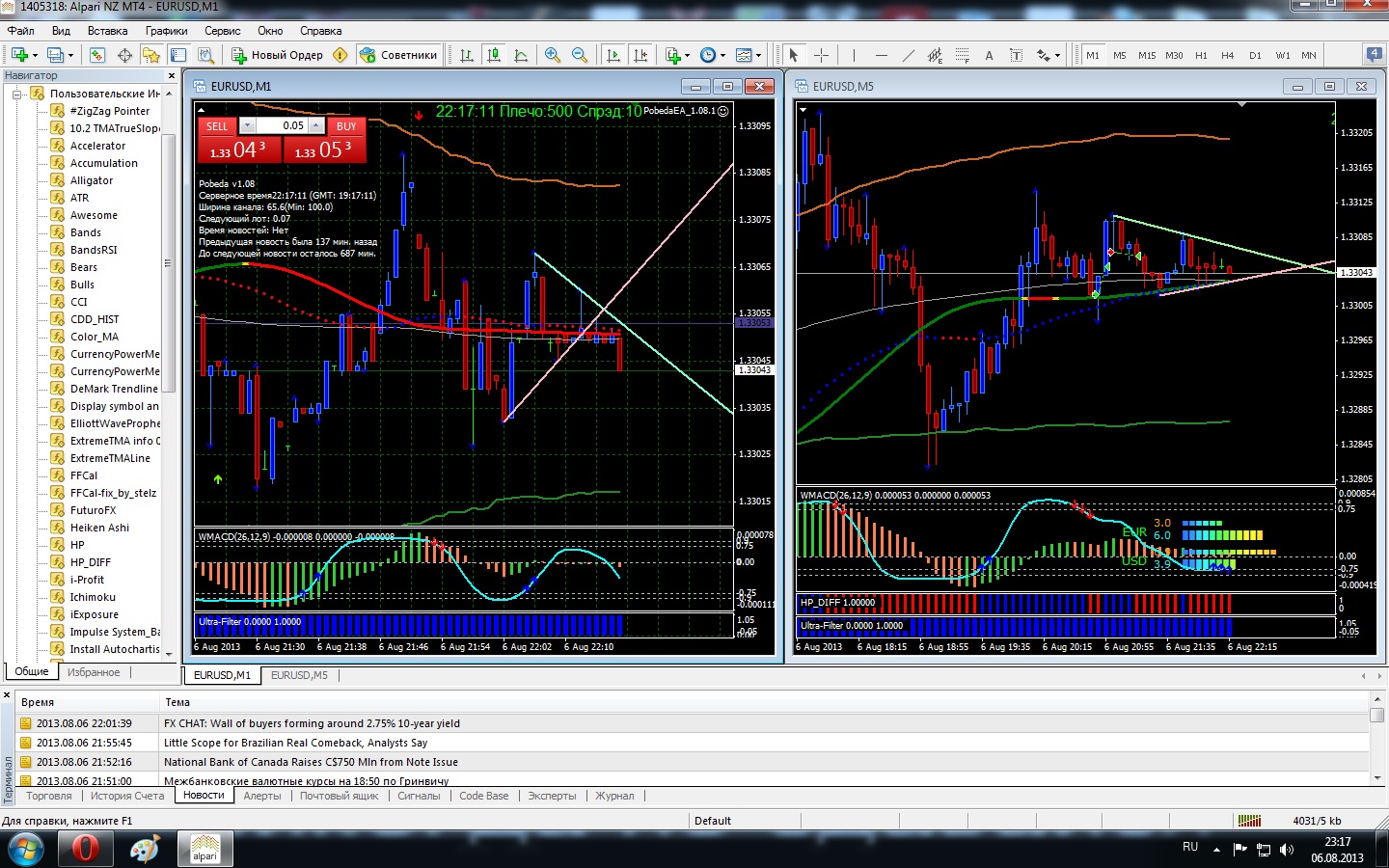
Task: Switch chart to candlesticks mode
Action: click(494, 55)
